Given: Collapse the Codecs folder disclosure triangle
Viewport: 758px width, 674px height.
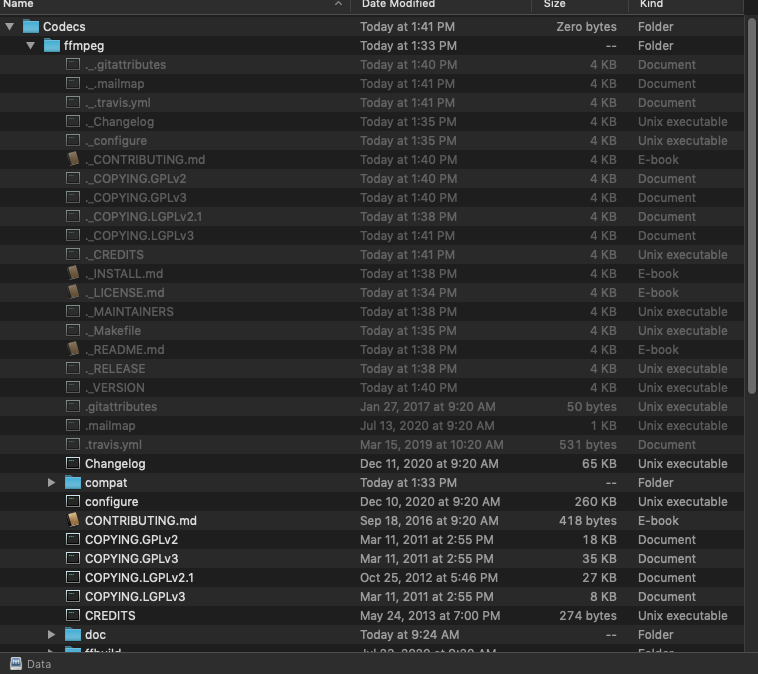Looking at the screenshot, I should tap(10, 27).
